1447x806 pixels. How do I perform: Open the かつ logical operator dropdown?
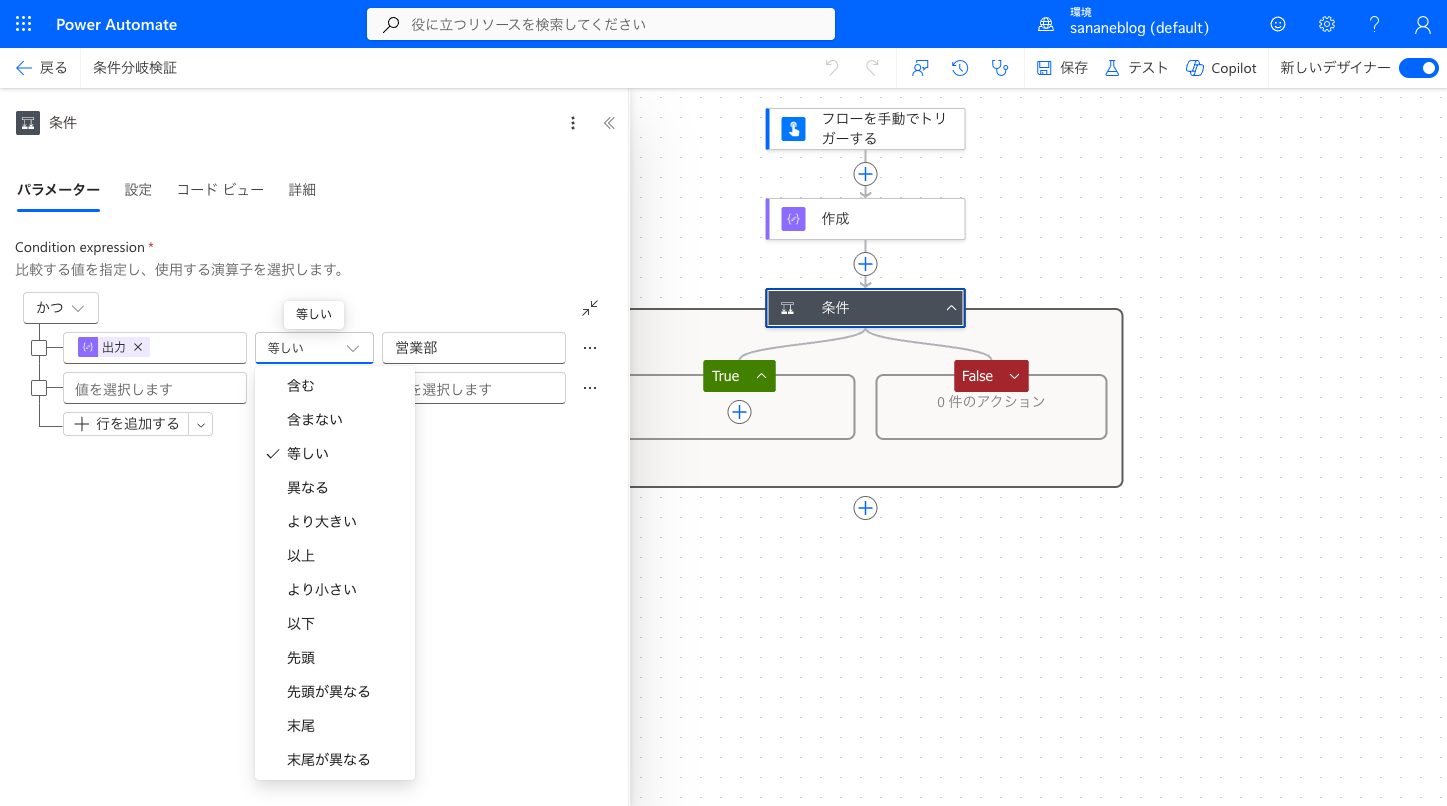[x=61, y=308]
